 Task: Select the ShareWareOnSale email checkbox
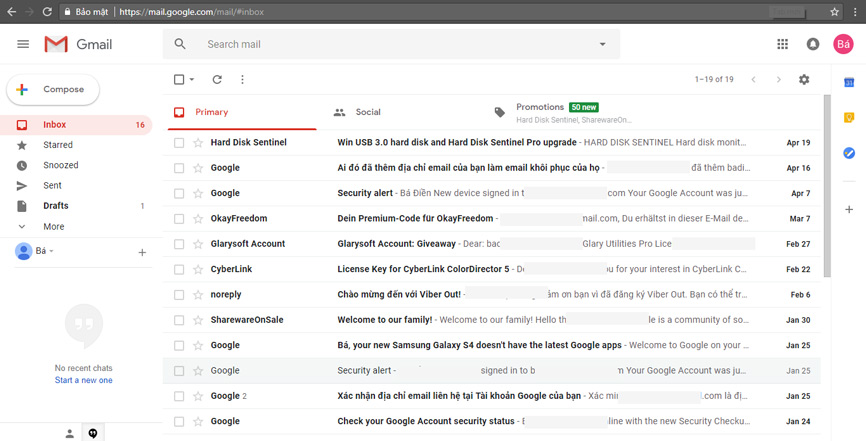(x=179, y=321)
